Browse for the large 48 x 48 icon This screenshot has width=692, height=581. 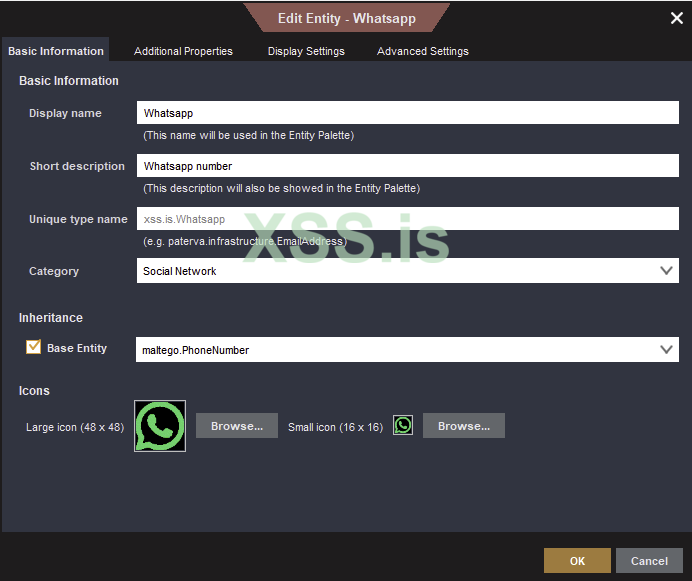[x=237, y=426]
